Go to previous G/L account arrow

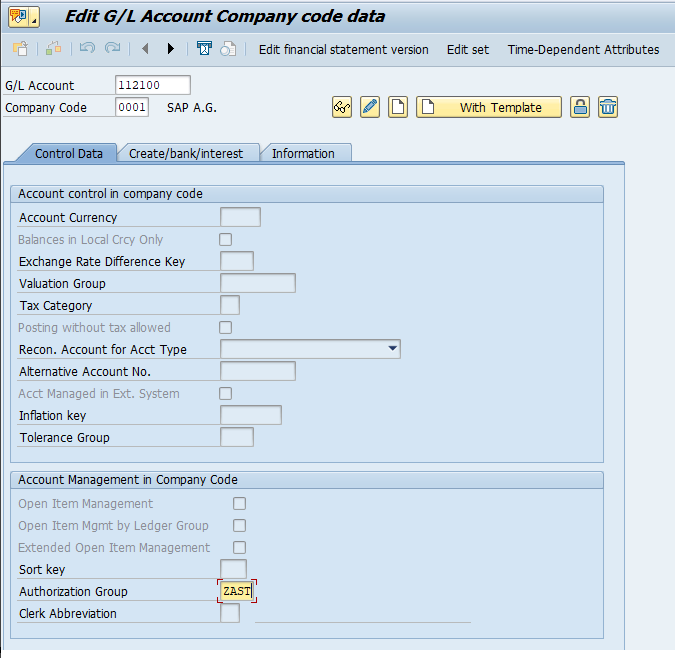[145, 49]
